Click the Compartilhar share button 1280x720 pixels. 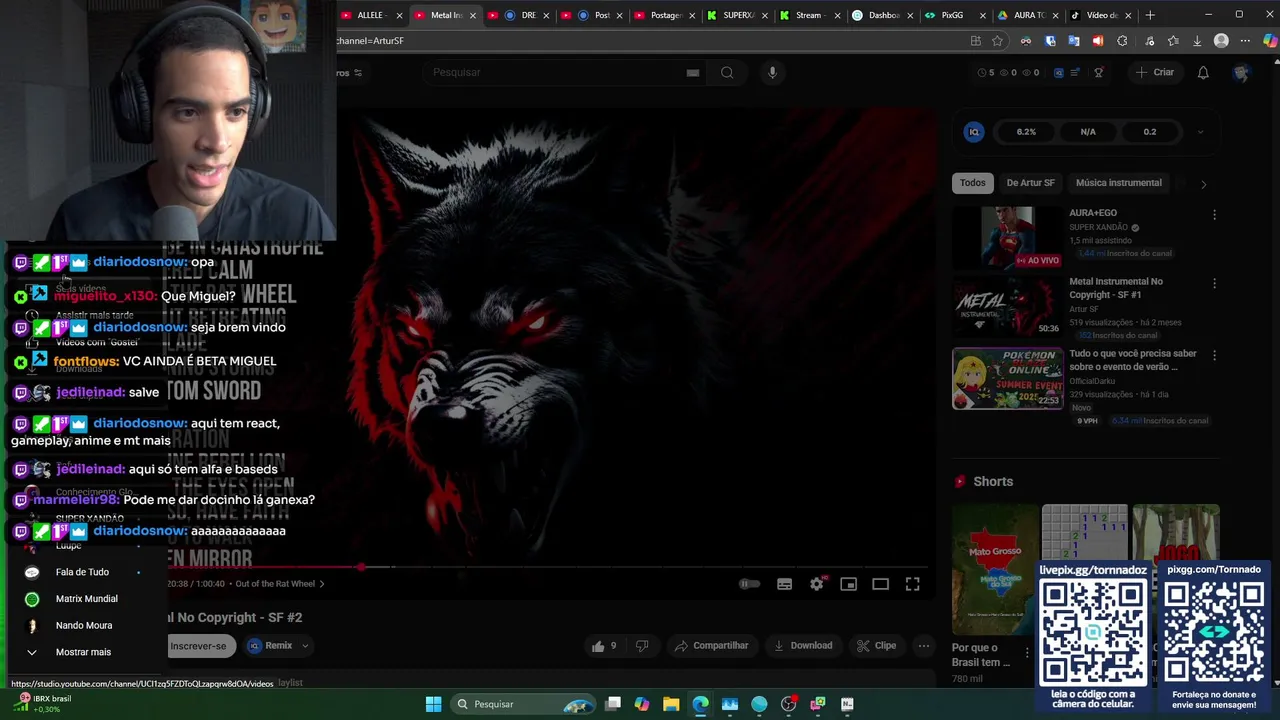click(711, 646)
